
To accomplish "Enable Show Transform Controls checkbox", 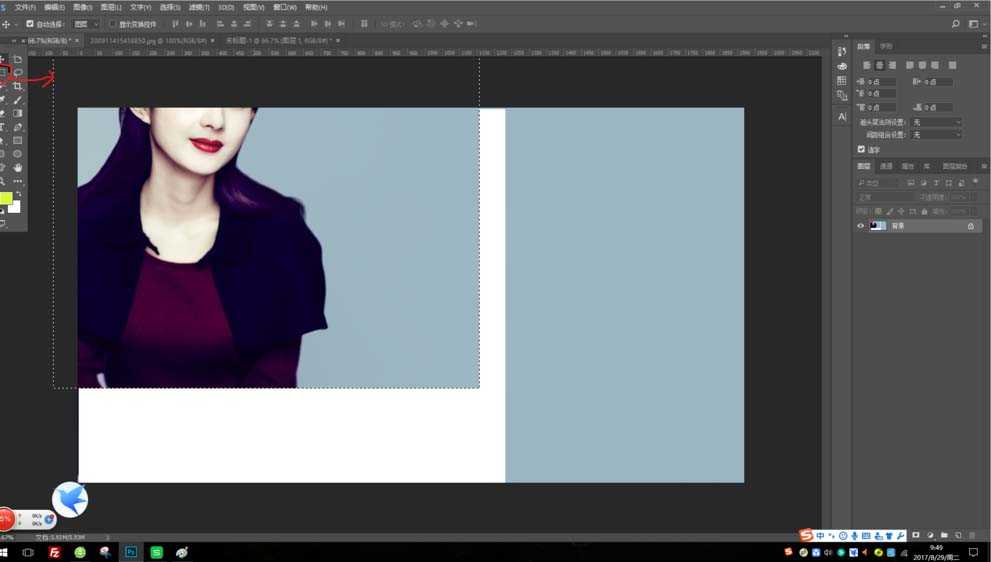I will [x=112, y=24].
